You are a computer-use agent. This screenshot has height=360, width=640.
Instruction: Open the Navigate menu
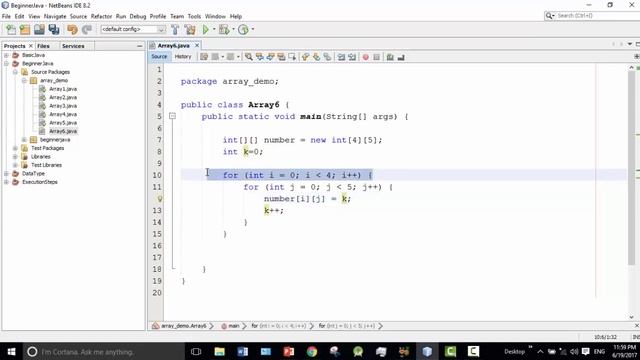[x=55, y=16]
